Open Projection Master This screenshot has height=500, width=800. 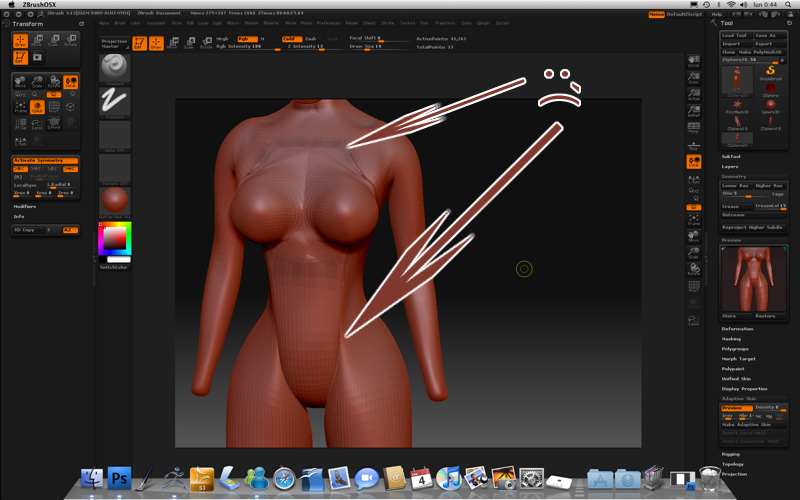114,43
